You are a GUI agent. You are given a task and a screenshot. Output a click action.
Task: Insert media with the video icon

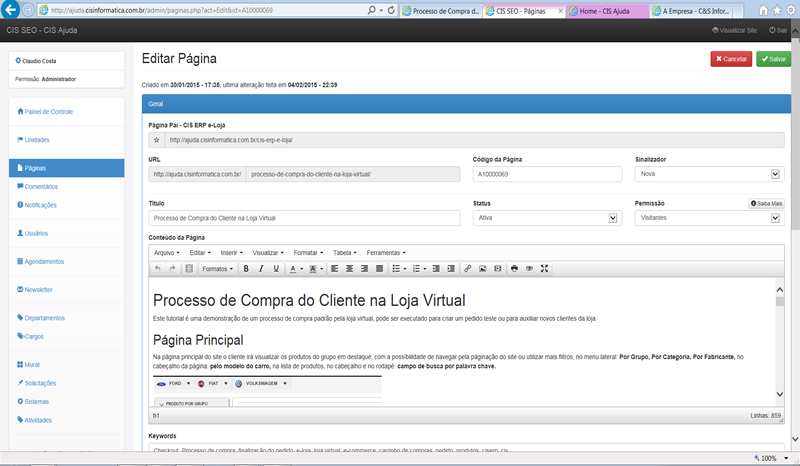click(x=497, y=268)
